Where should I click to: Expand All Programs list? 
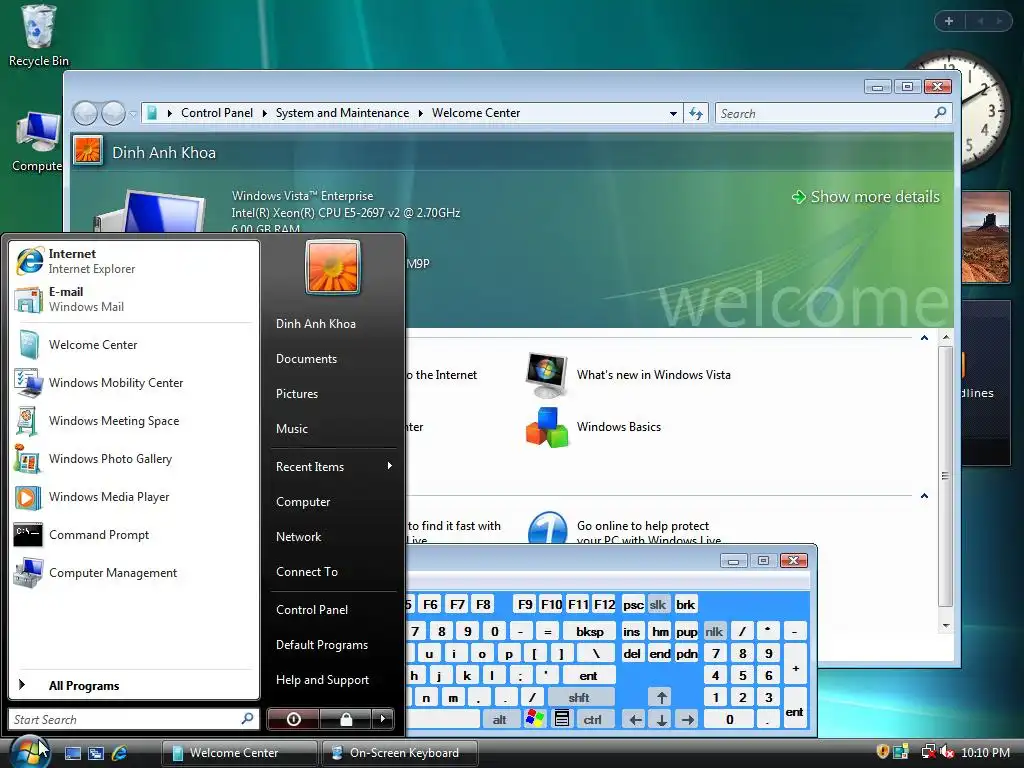coord(134,685)
